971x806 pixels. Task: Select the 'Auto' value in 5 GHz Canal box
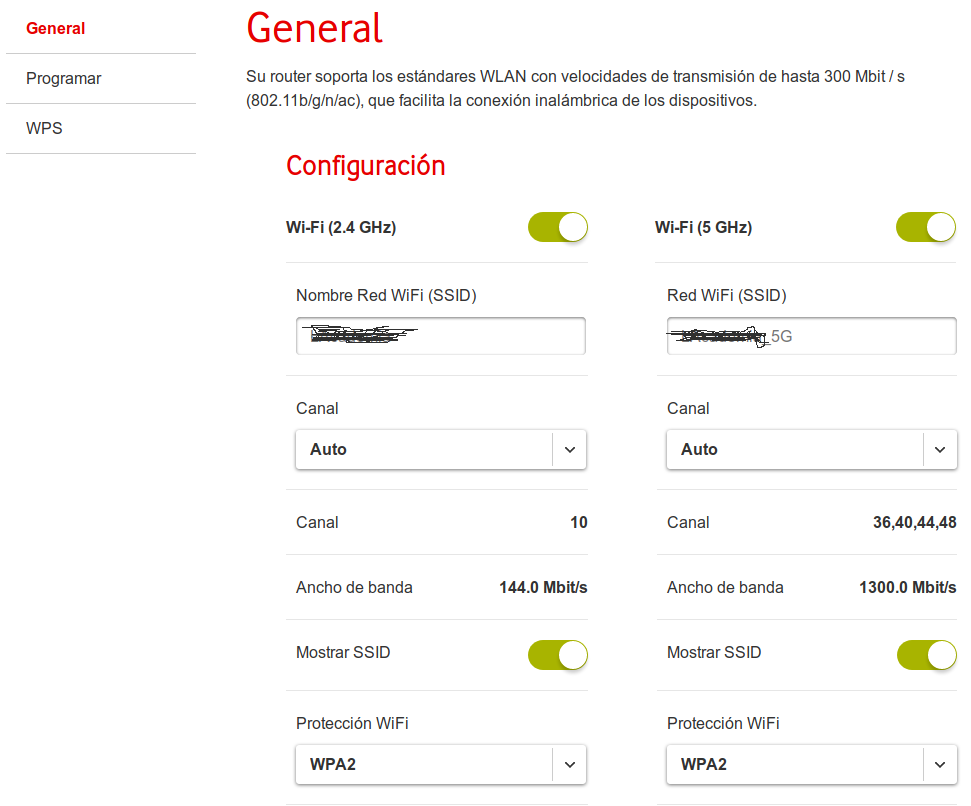(x=699, y=450)
